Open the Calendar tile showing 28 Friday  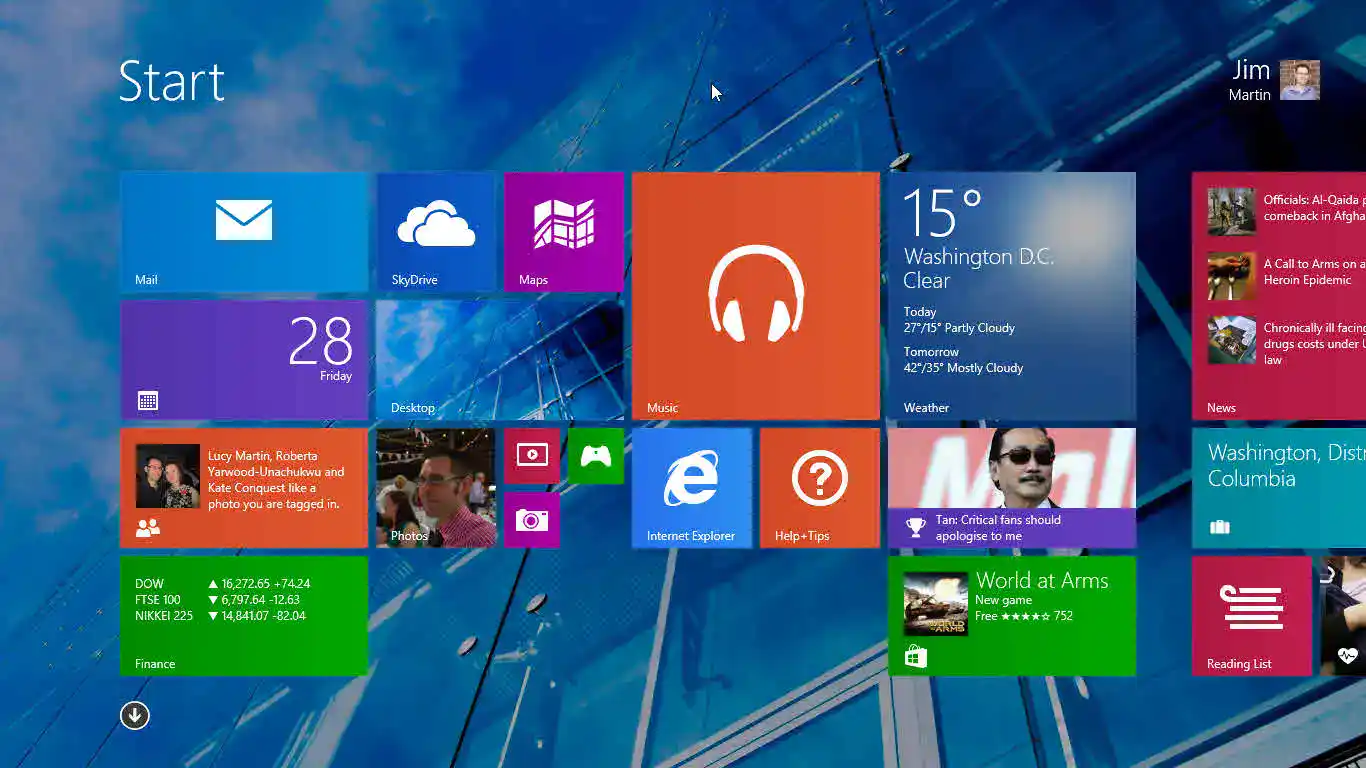tap(244, 360)
